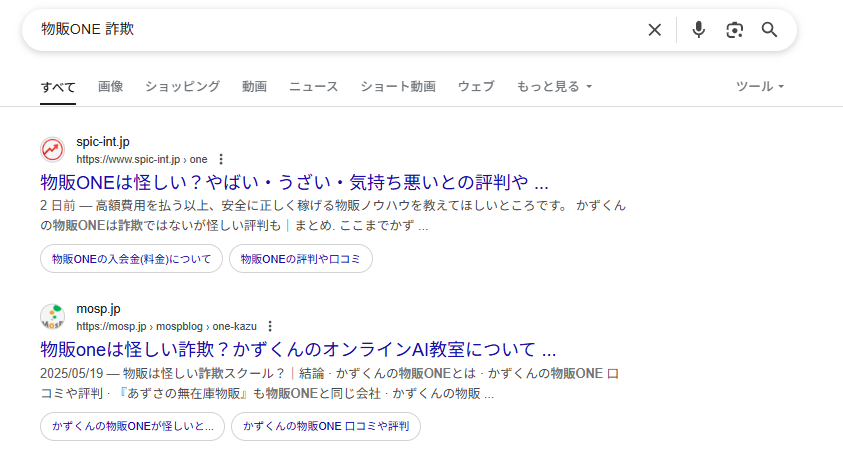
Task: Open the three-dot menu for the mosp.jp result
Action: tap(270, 326)
